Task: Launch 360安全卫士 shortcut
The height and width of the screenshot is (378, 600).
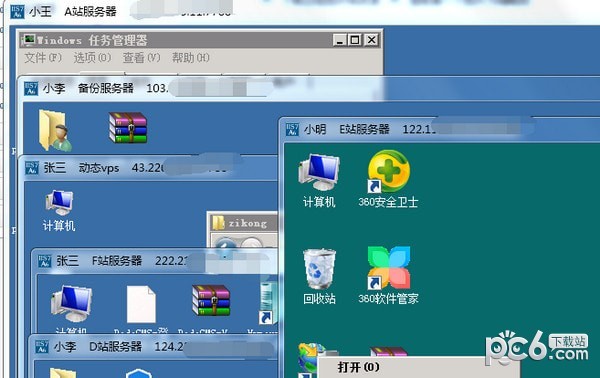Action: (388, 179)
